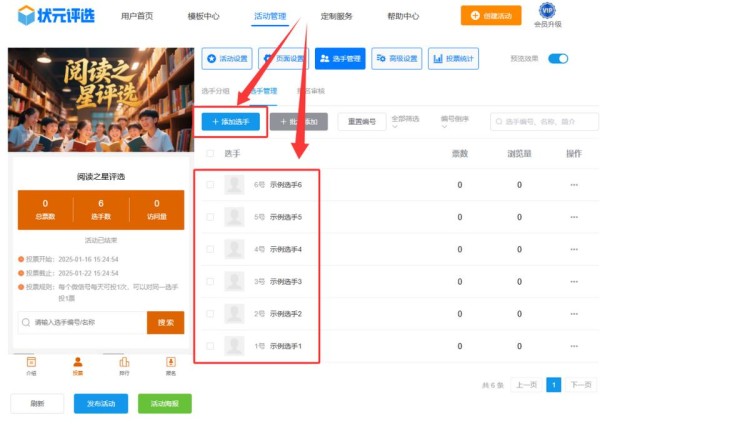Tick the select-all checkbox in table header
Image resolution: width=750 pixels, height=426 pixels.
coord(210,154)
